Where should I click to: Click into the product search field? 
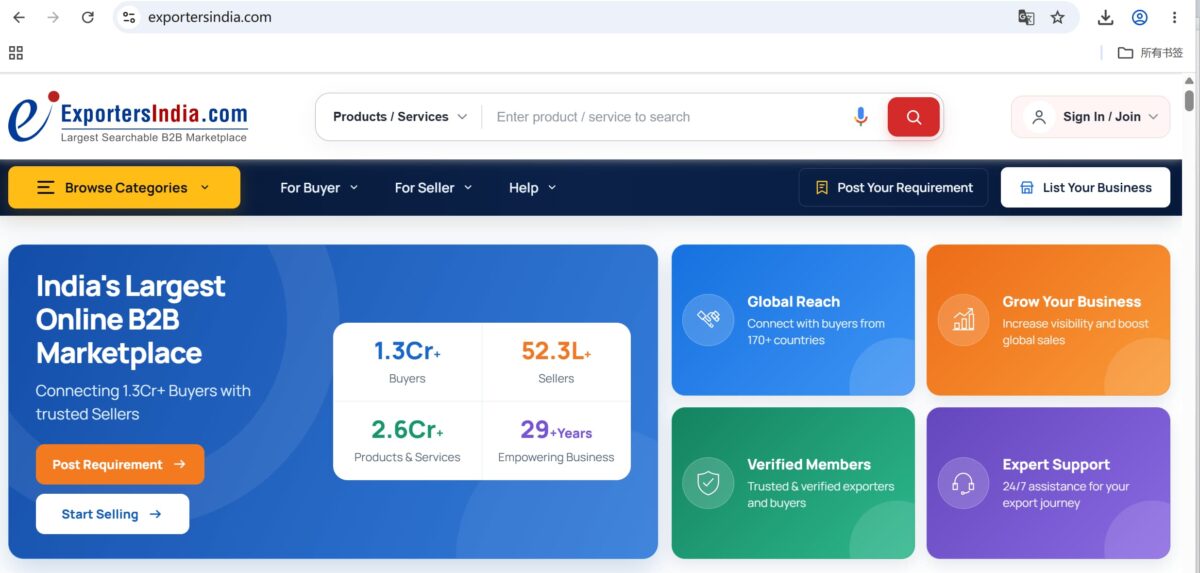665,117
